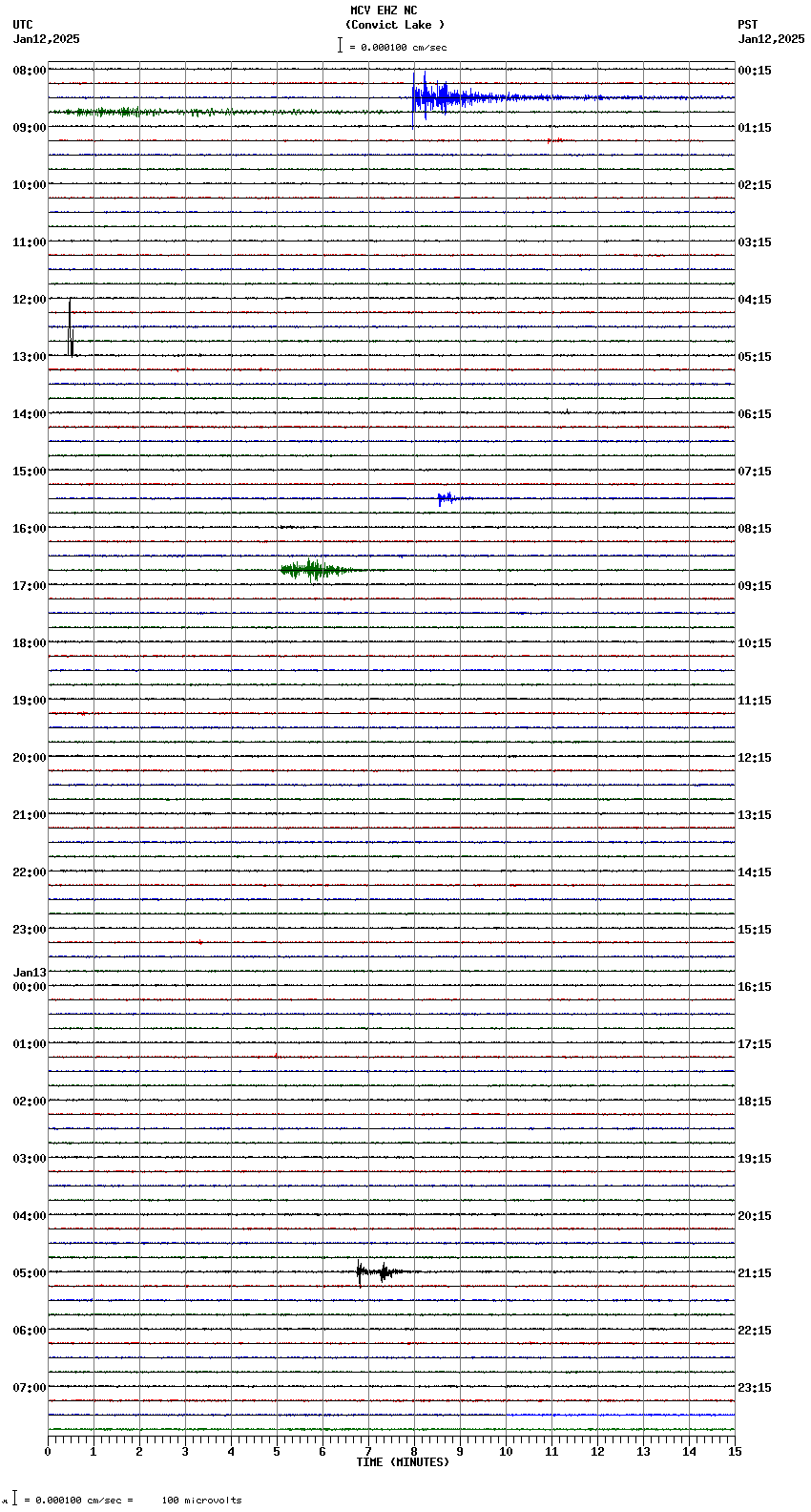
Task: Click the UTC time label '08:00'
Action: 30,71
